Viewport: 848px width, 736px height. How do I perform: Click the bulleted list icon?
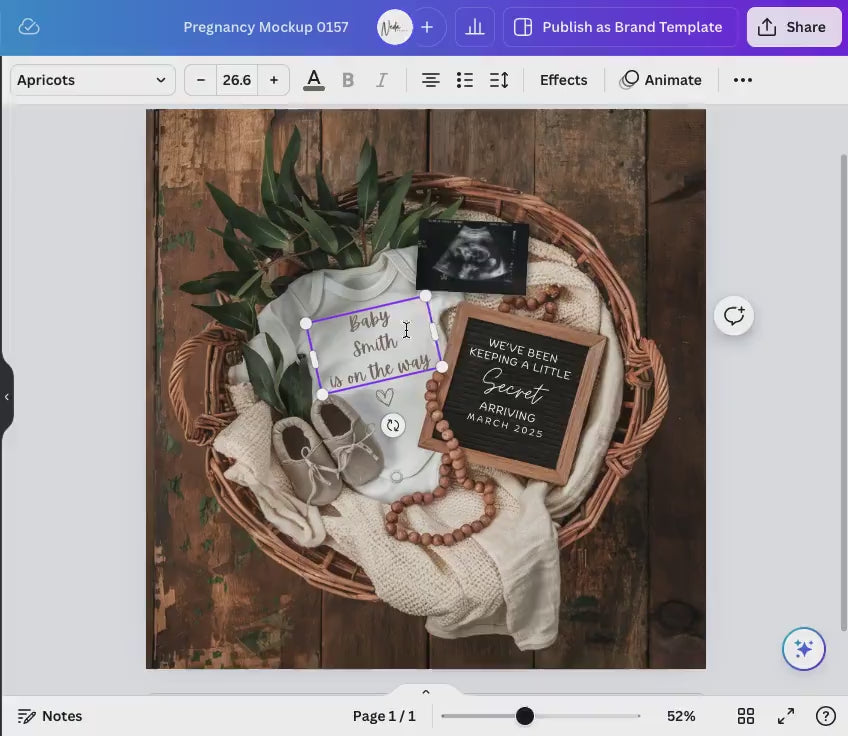[464, 80]
